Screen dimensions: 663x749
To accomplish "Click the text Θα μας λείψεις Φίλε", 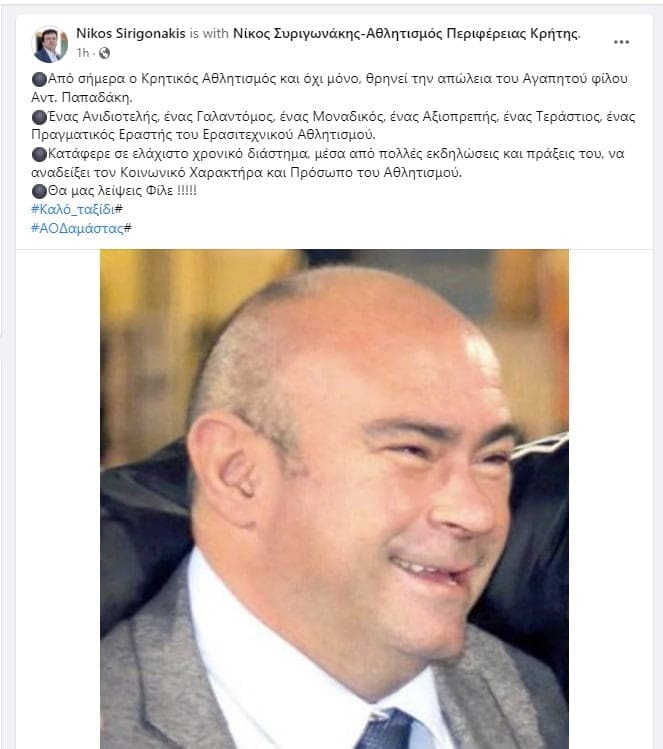I will tap(110, 191).
